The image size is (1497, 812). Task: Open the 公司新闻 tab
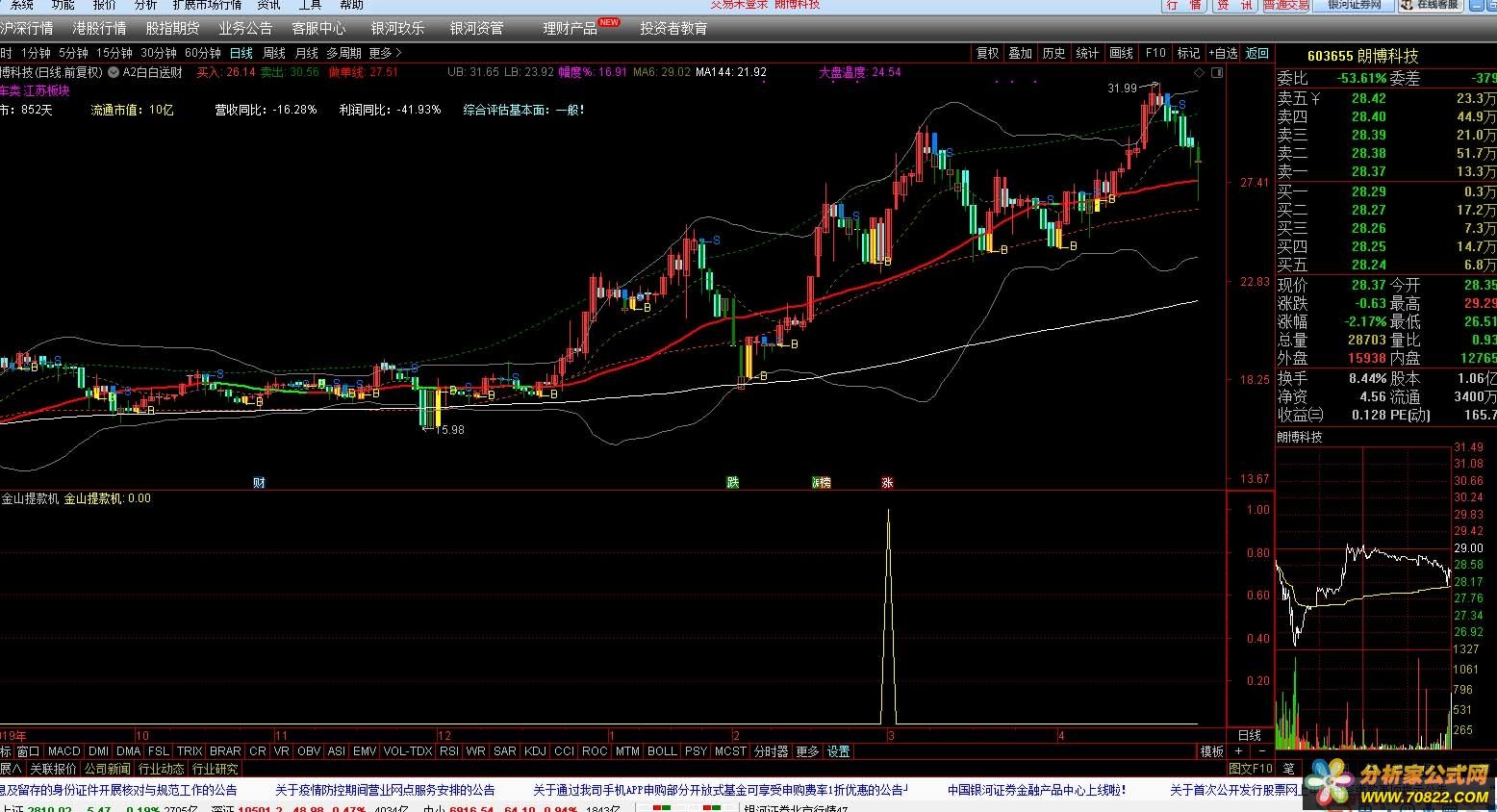coord(107,769)
